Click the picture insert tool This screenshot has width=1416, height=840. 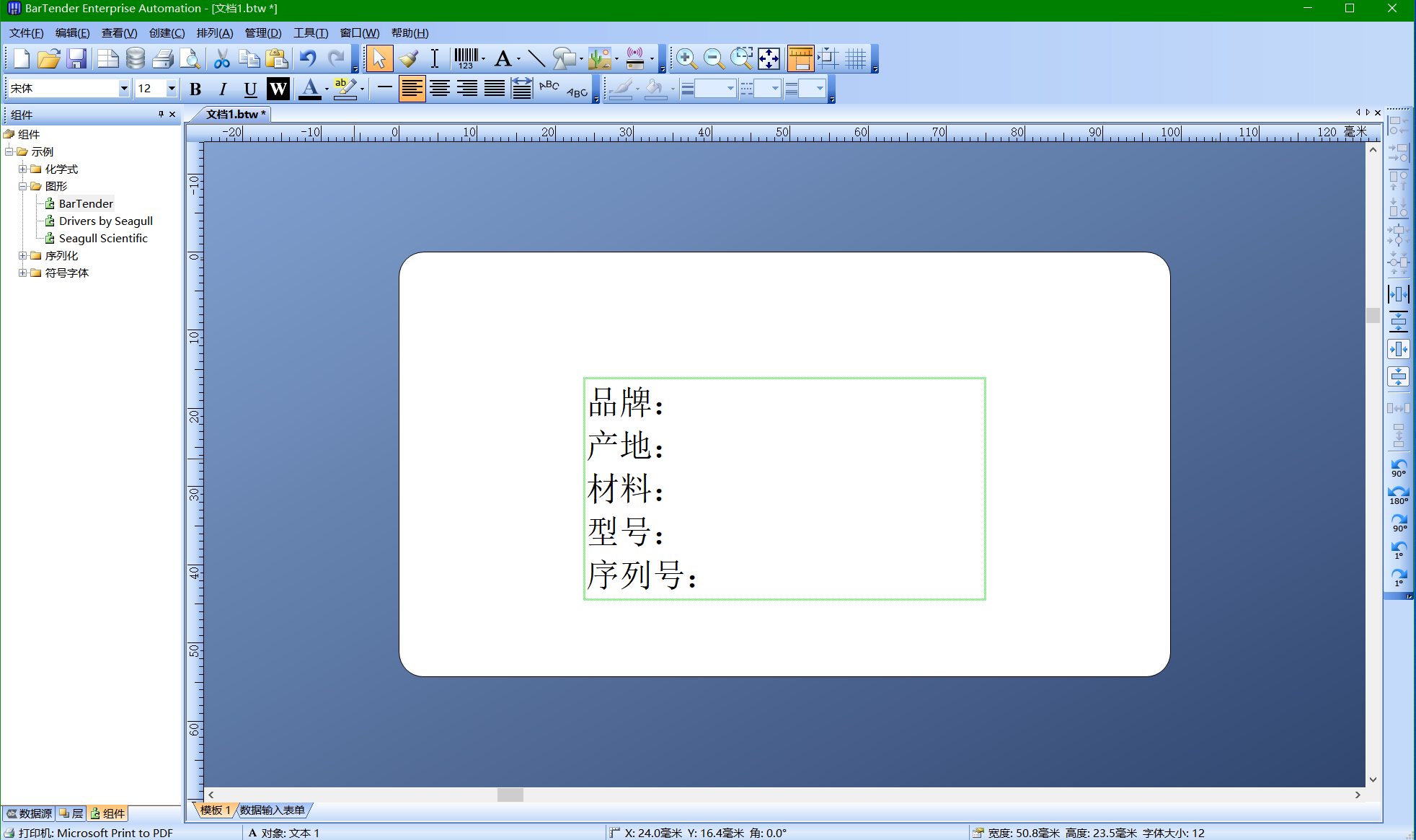pos(598,58)
